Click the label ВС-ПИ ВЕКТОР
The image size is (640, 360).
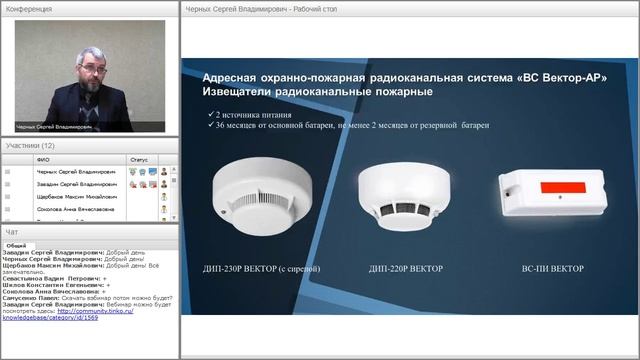(x=553, y=269)
